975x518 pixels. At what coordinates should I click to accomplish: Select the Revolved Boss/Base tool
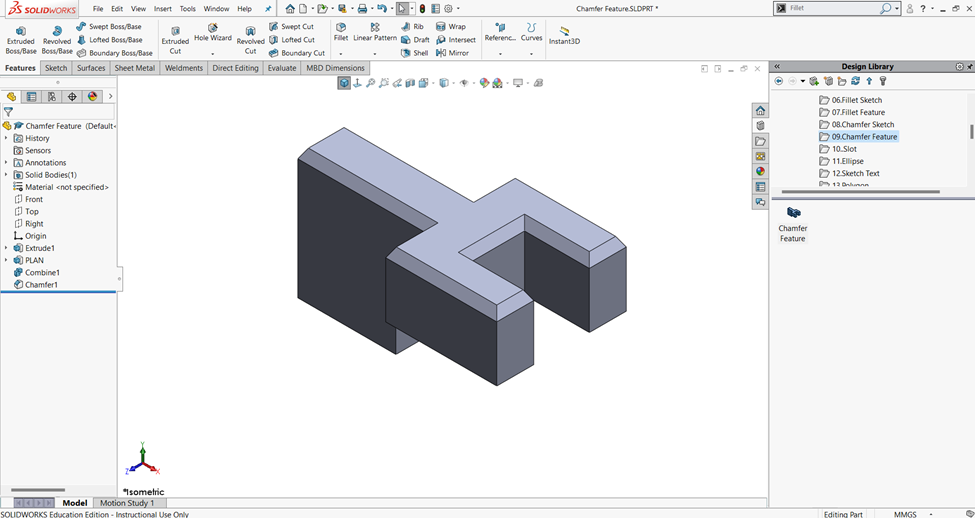click(57, 40)
